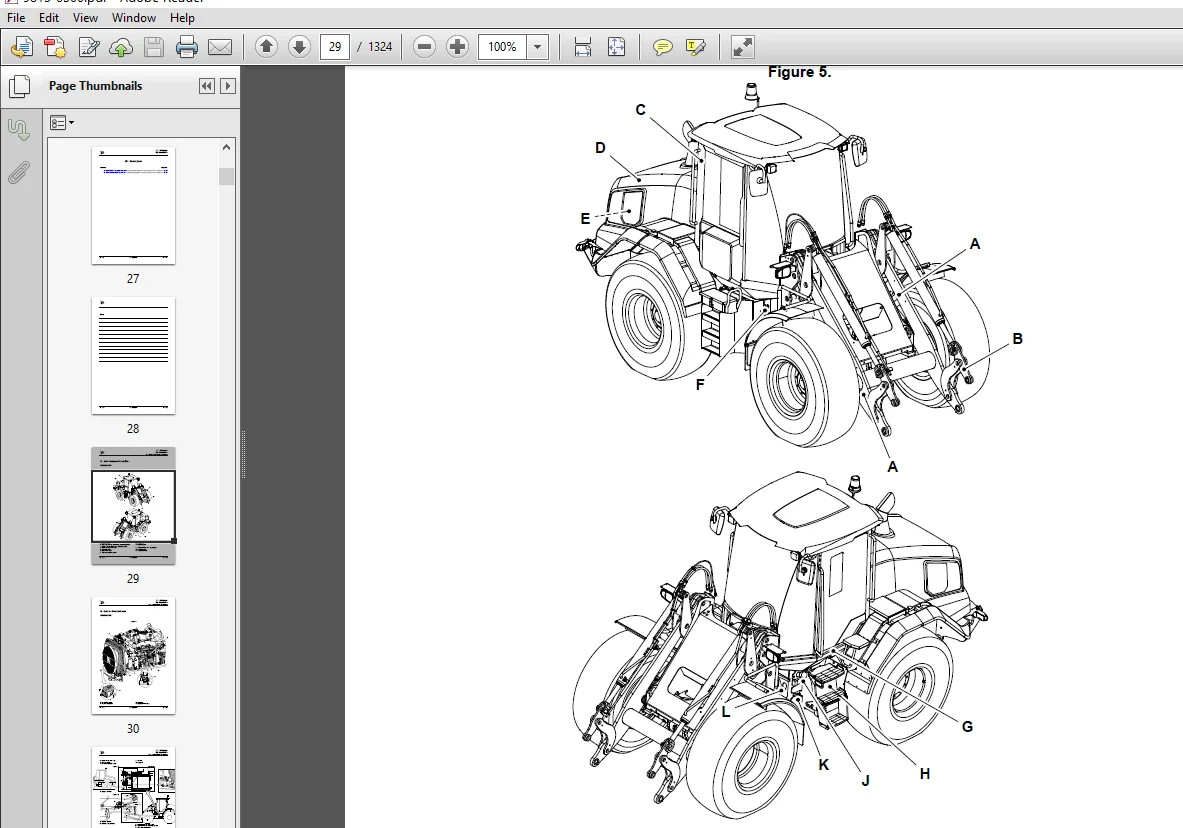
Task: Click the page label 29 under thumbnail
Action: [133, 579]
